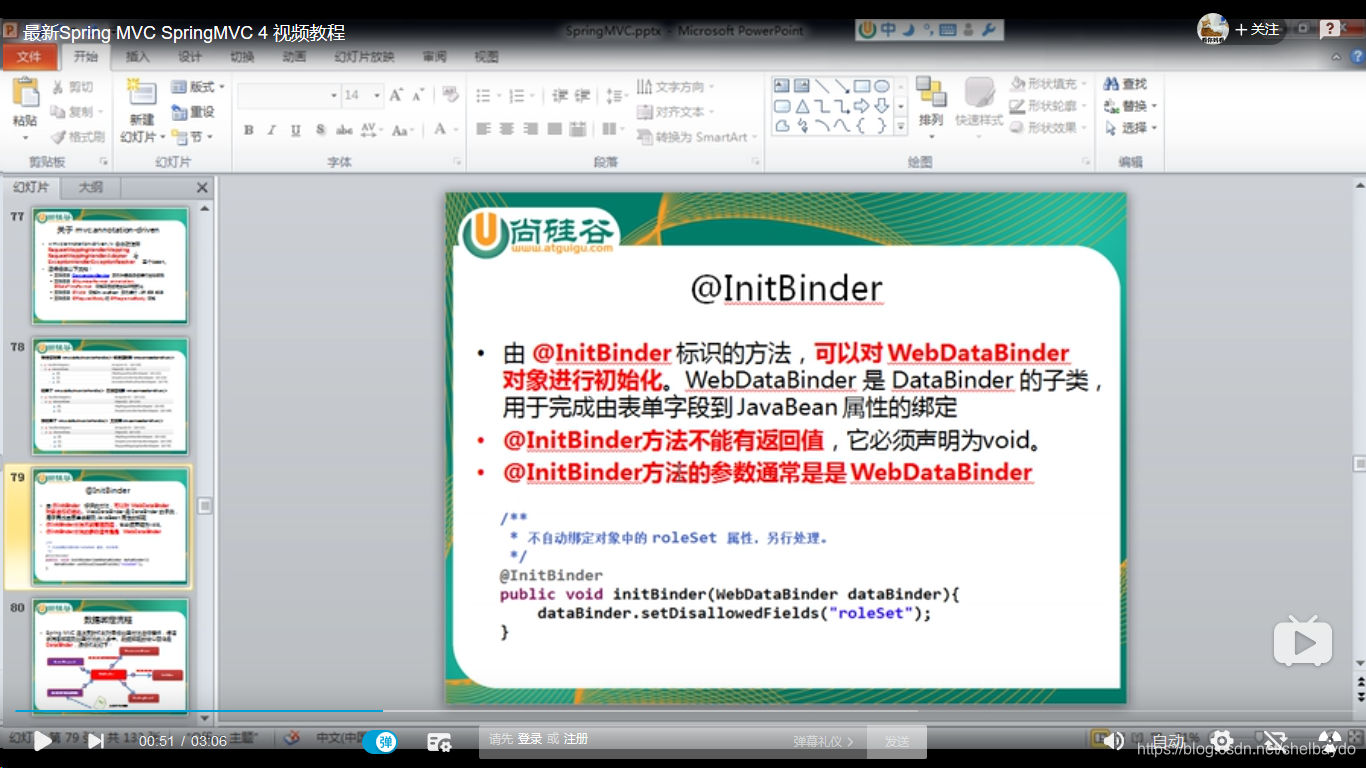Image resolution: width=1366 pixels, height=768 pixels.
Task: Open video player settings gear icon
Action: click(x=1221, y=742)
